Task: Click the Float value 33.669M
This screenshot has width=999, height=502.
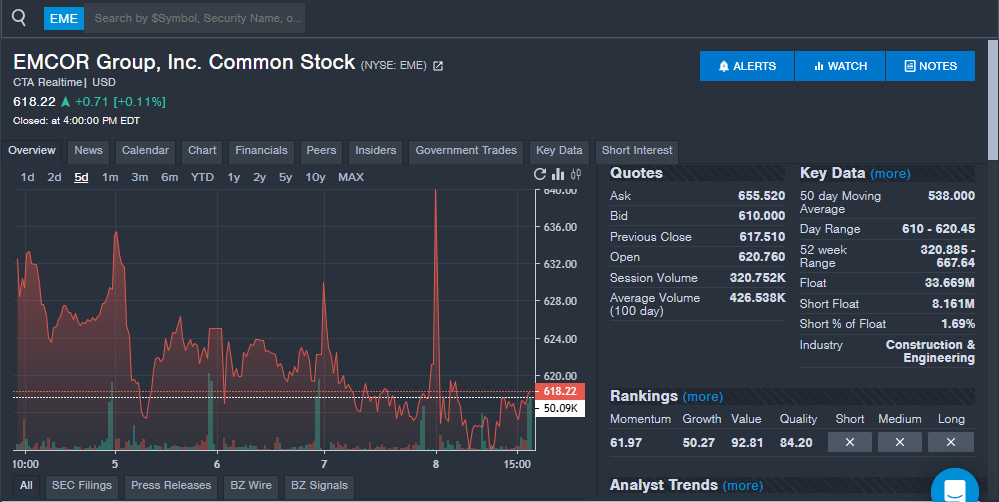Action: [x=950, y=283]
